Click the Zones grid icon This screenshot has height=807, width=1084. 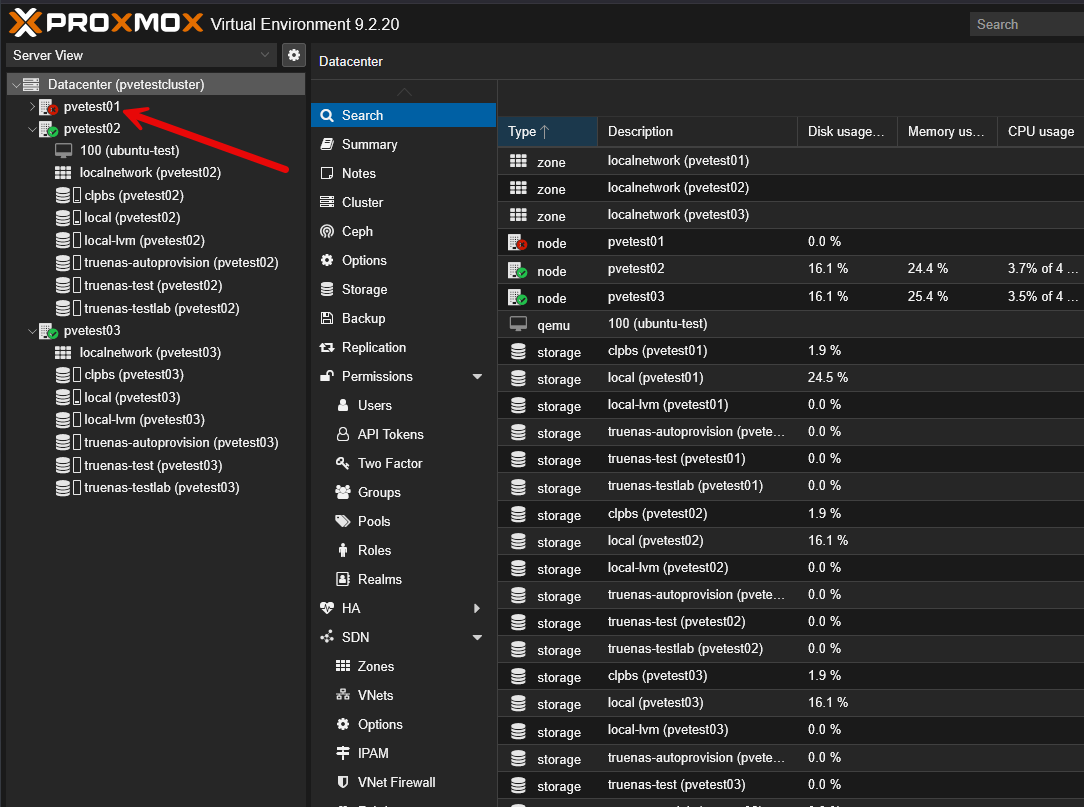point(343,666)
